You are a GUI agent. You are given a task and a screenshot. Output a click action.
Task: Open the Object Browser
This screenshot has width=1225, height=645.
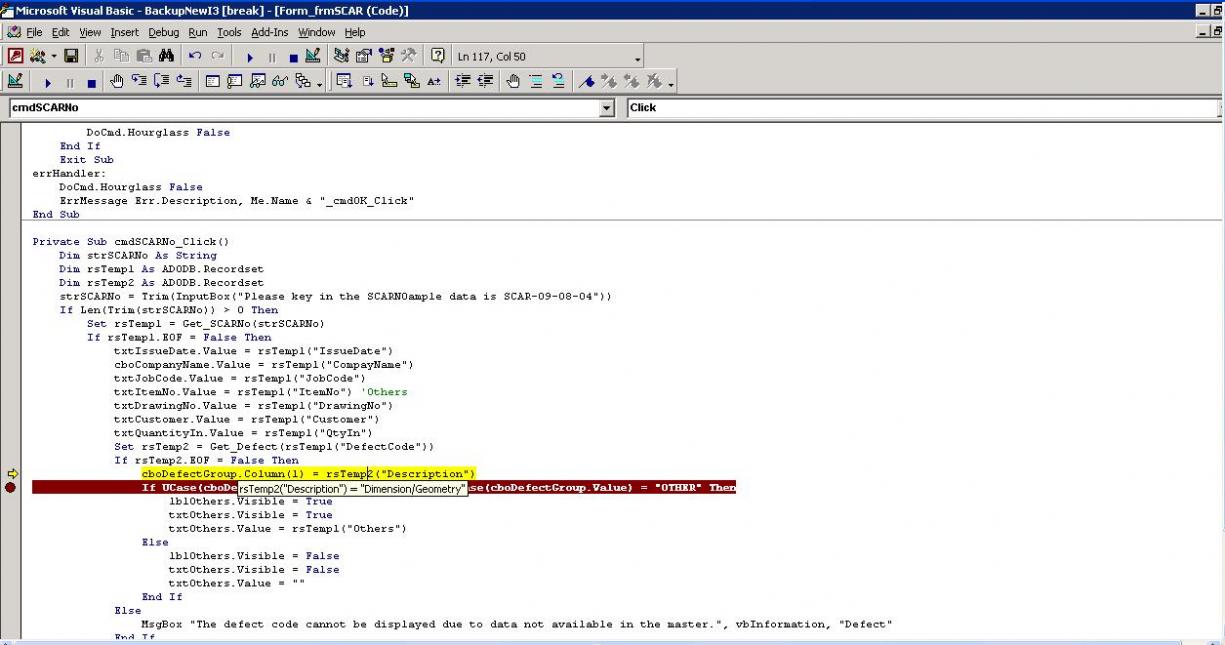pyautogui.click(x=385, y=57)
